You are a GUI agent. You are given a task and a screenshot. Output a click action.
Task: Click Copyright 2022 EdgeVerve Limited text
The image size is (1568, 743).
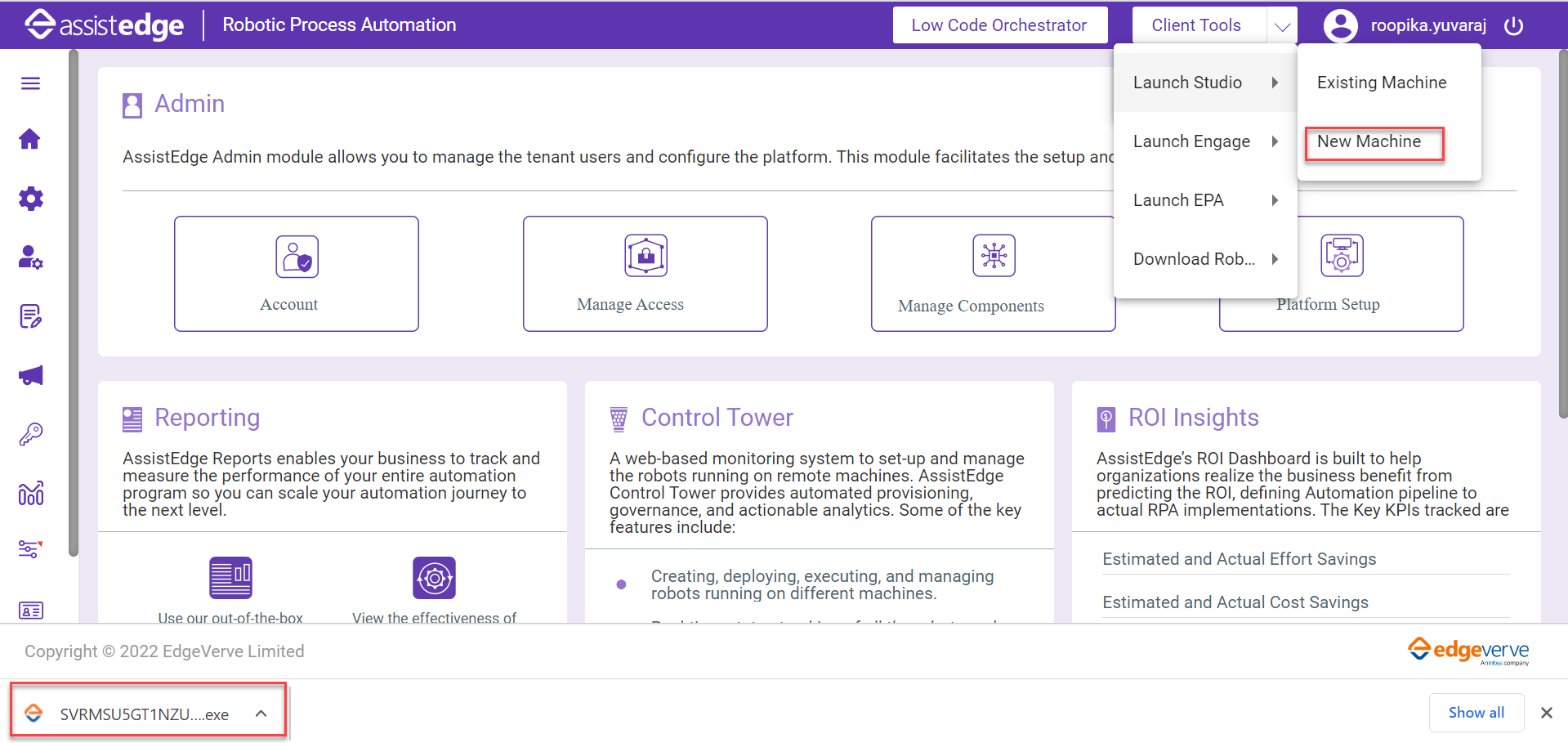coord(164,651)
